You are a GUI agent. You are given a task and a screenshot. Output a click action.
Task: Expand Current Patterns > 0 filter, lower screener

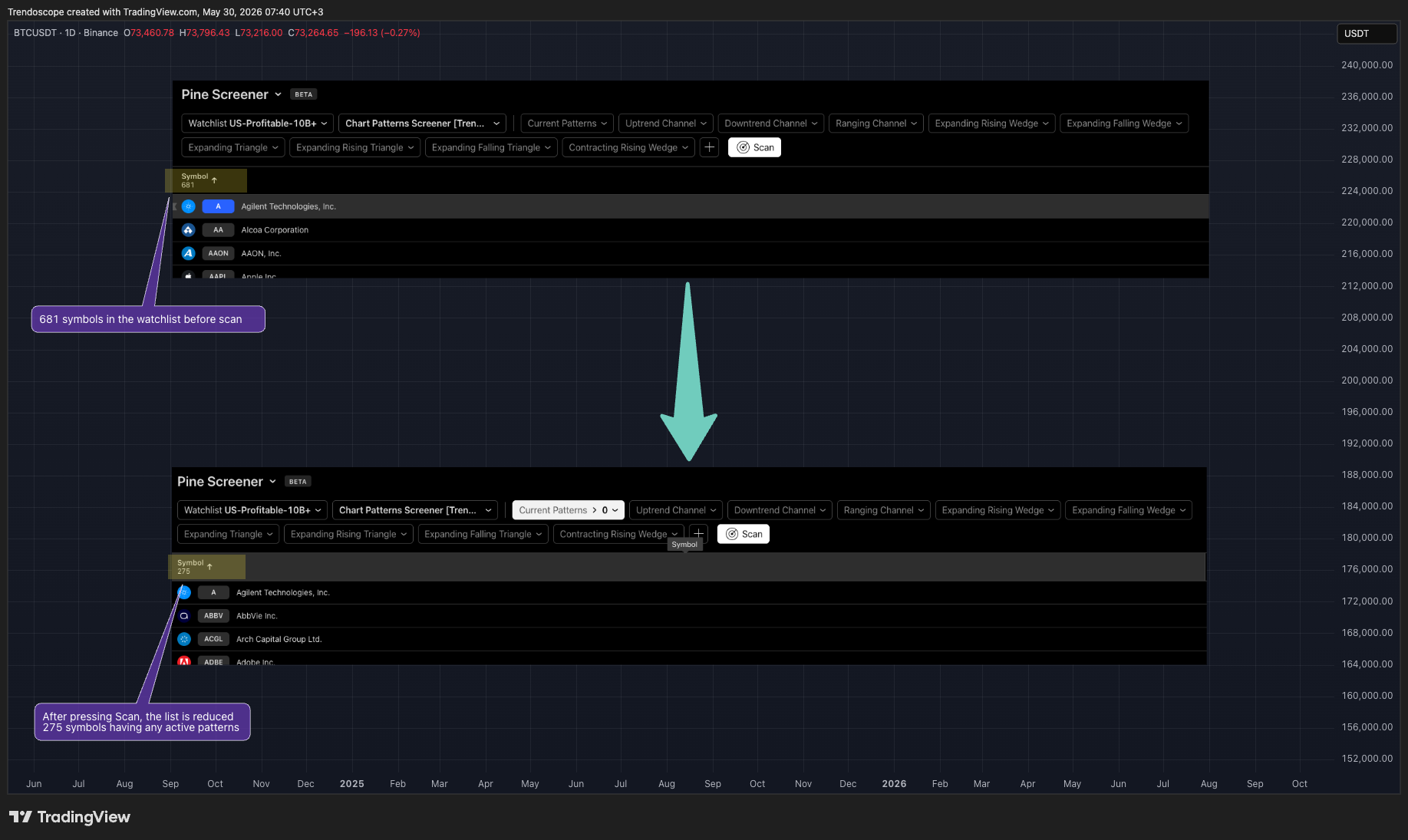click(568, 510)
